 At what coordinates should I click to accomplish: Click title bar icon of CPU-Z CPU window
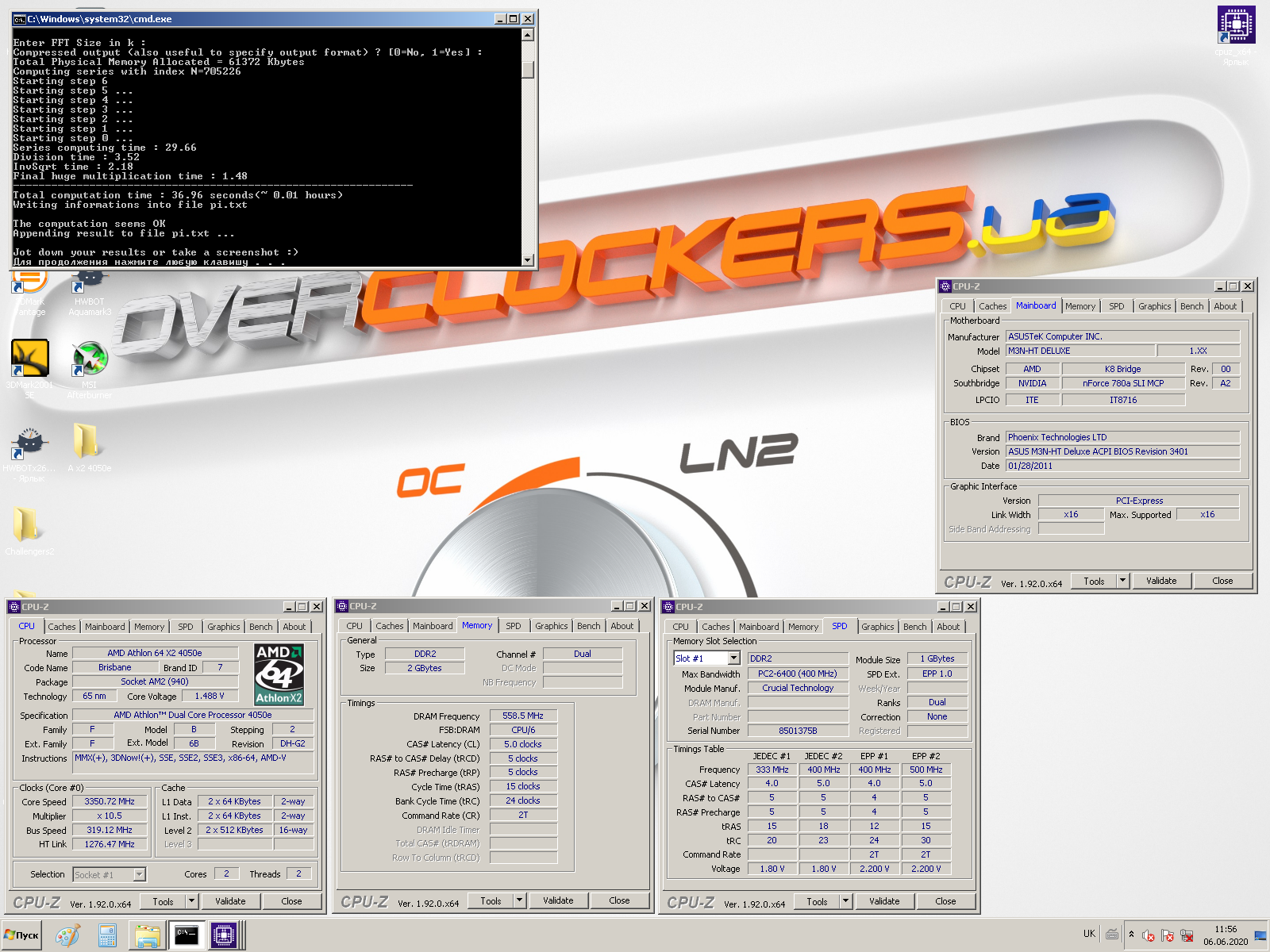(14, 607)
